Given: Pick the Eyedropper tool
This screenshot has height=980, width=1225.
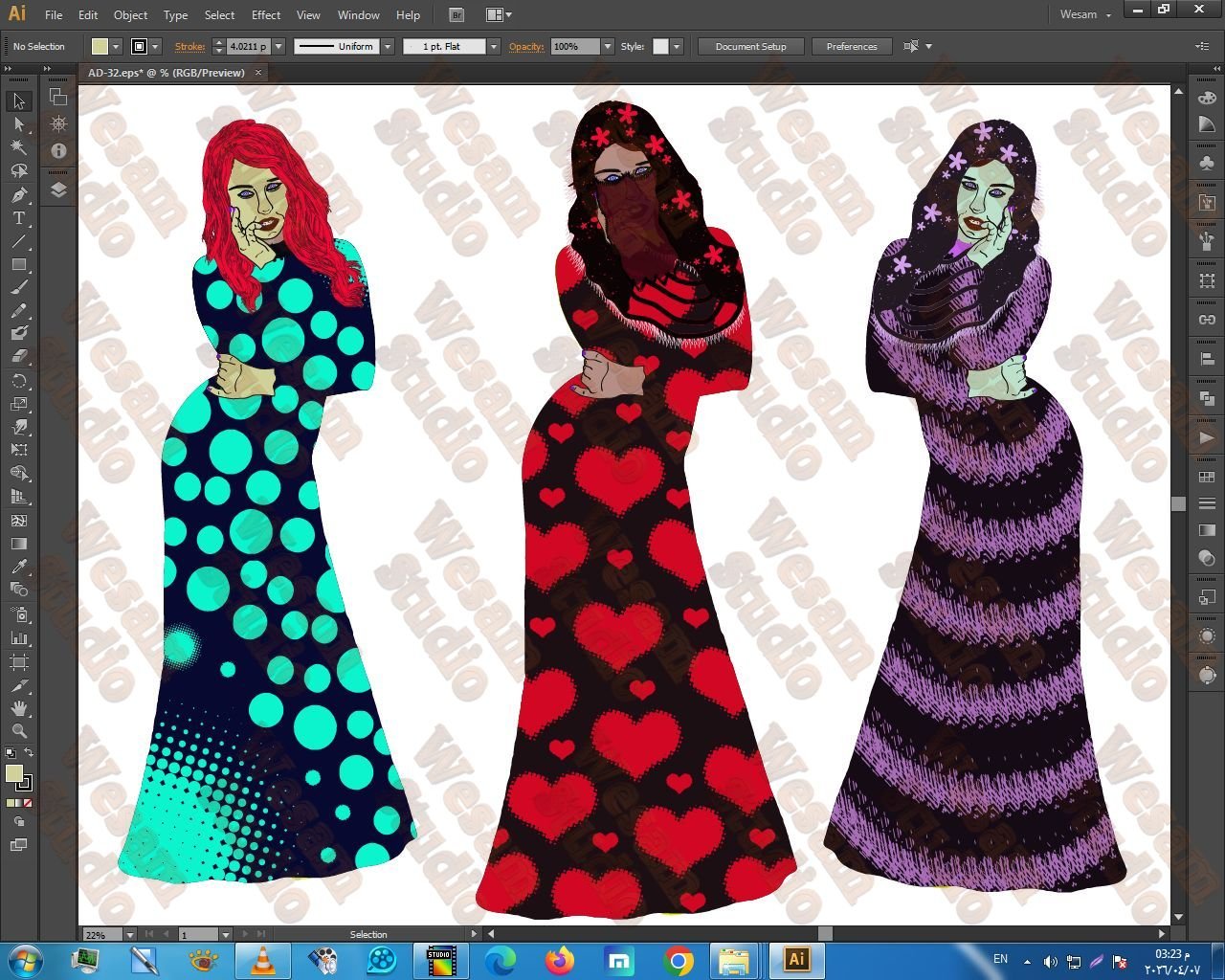Looking at the screenshot, I should pos(19,567).
